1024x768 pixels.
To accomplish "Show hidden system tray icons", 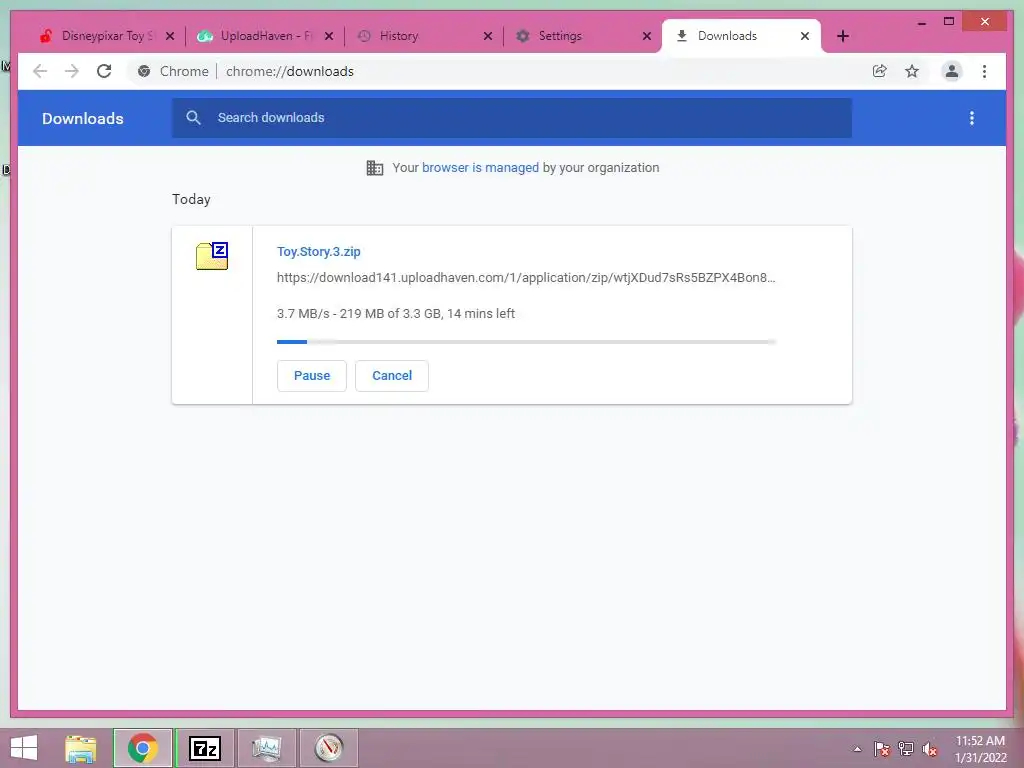I will [857, 749].
